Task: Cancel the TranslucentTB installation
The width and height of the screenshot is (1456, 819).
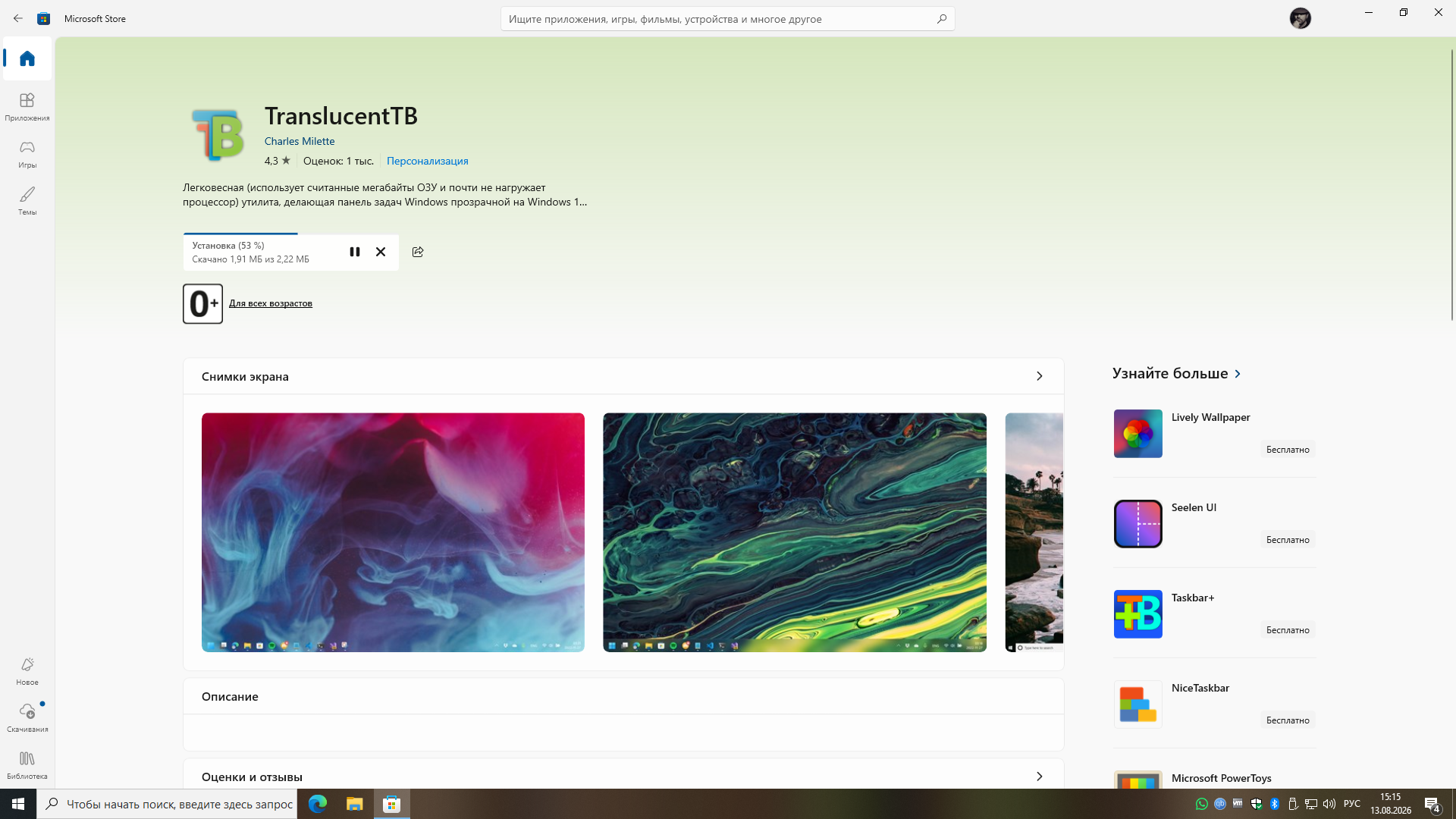Action: pyautogui.click(x=381, y=252)
